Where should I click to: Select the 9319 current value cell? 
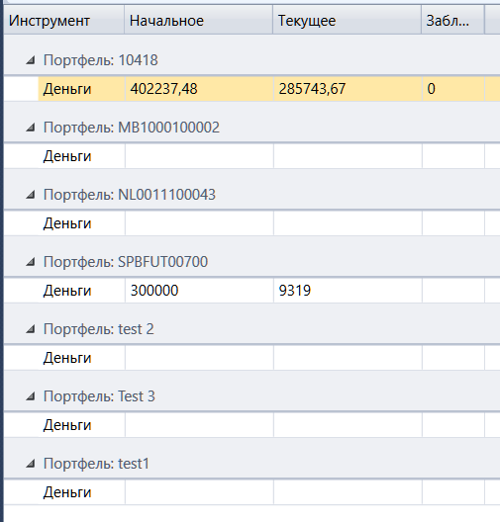point(348,291)
